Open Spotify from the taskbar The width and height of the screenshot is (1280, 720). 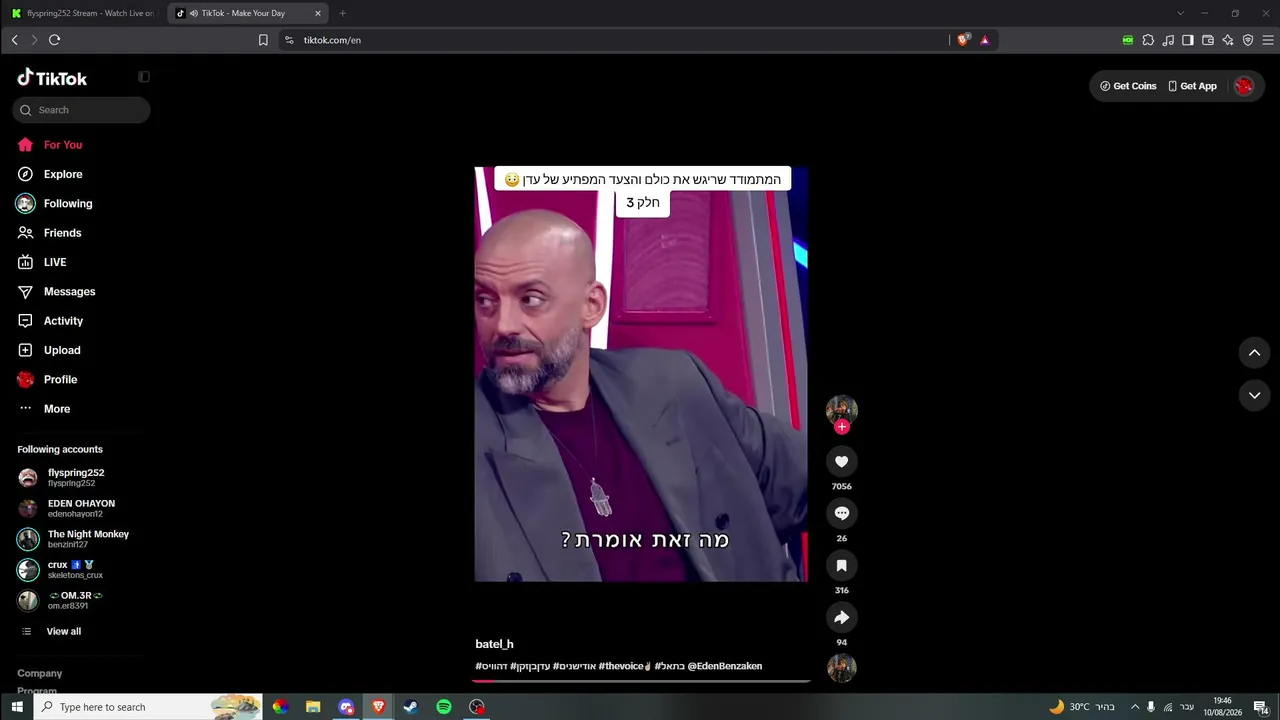[x=444, y=707]
